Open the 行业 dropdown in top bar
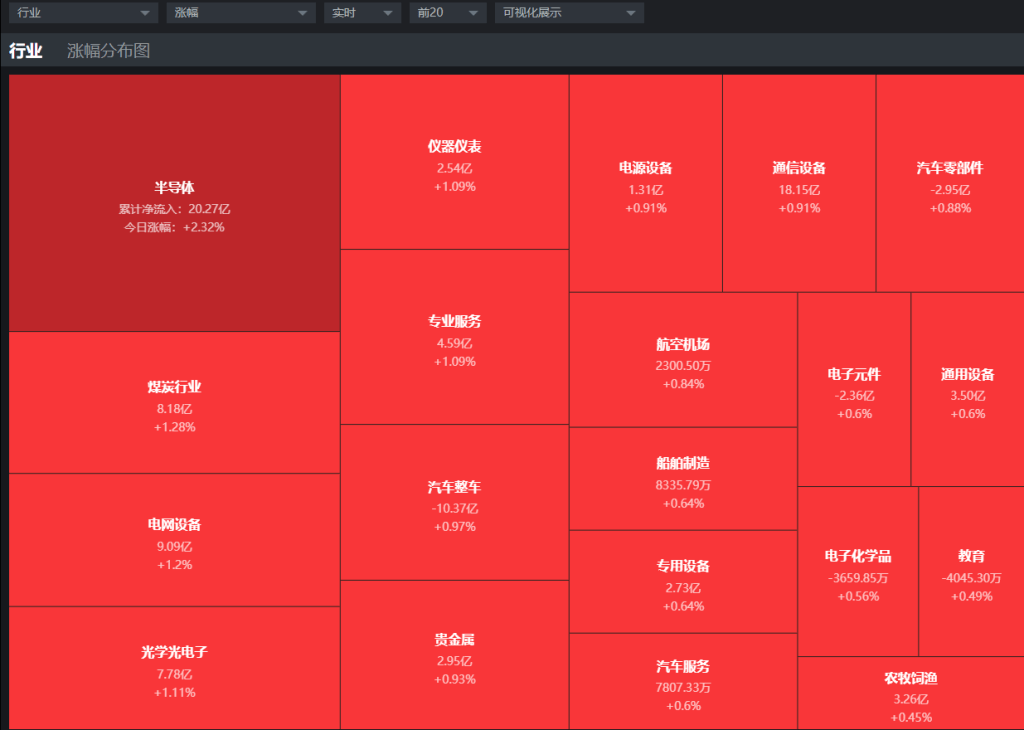The width and height of the screenshot is (1024, 730). click(83, 13)
